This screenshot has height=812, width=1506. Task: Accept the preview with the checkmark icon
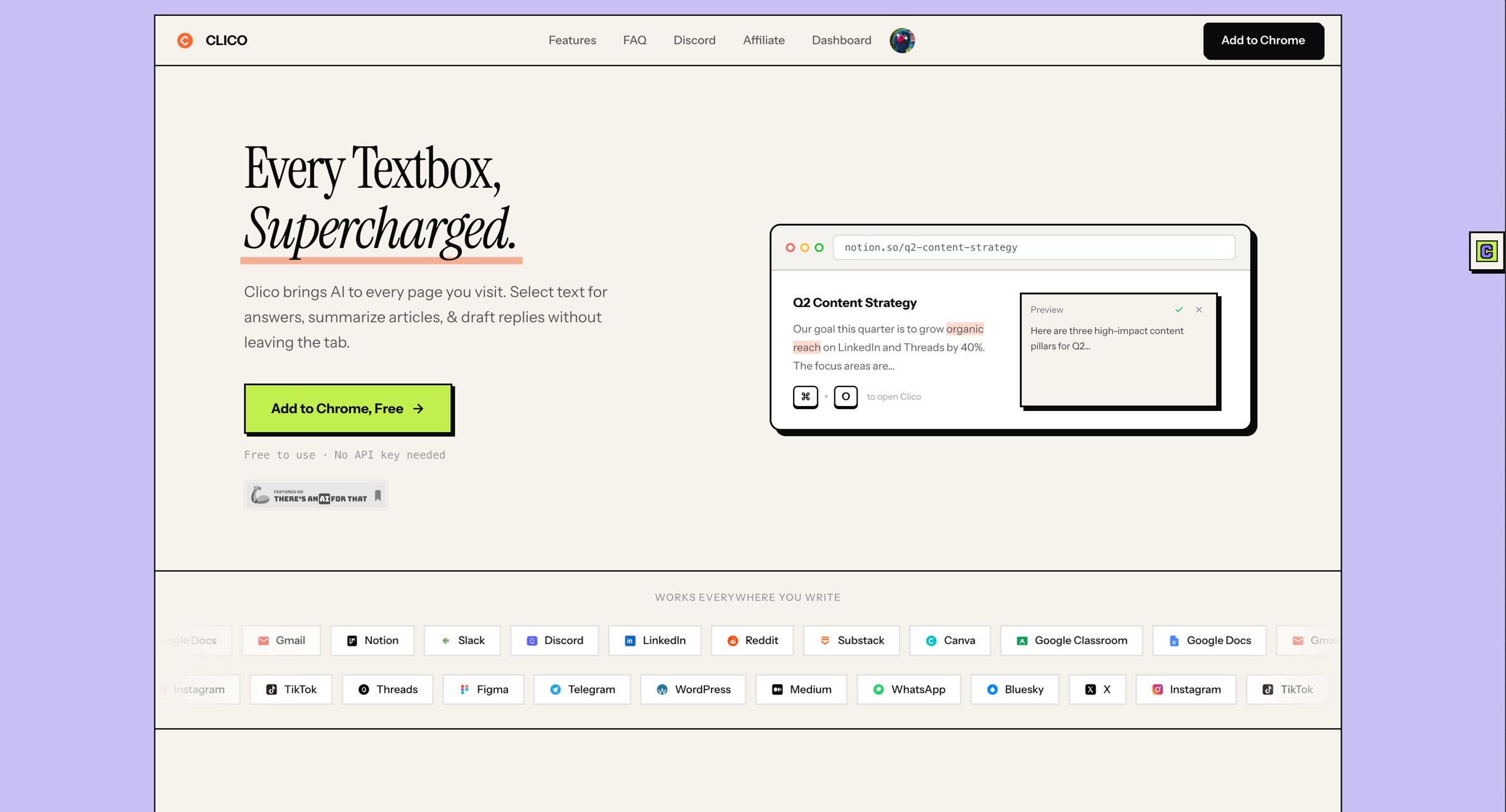[1179, 310]
